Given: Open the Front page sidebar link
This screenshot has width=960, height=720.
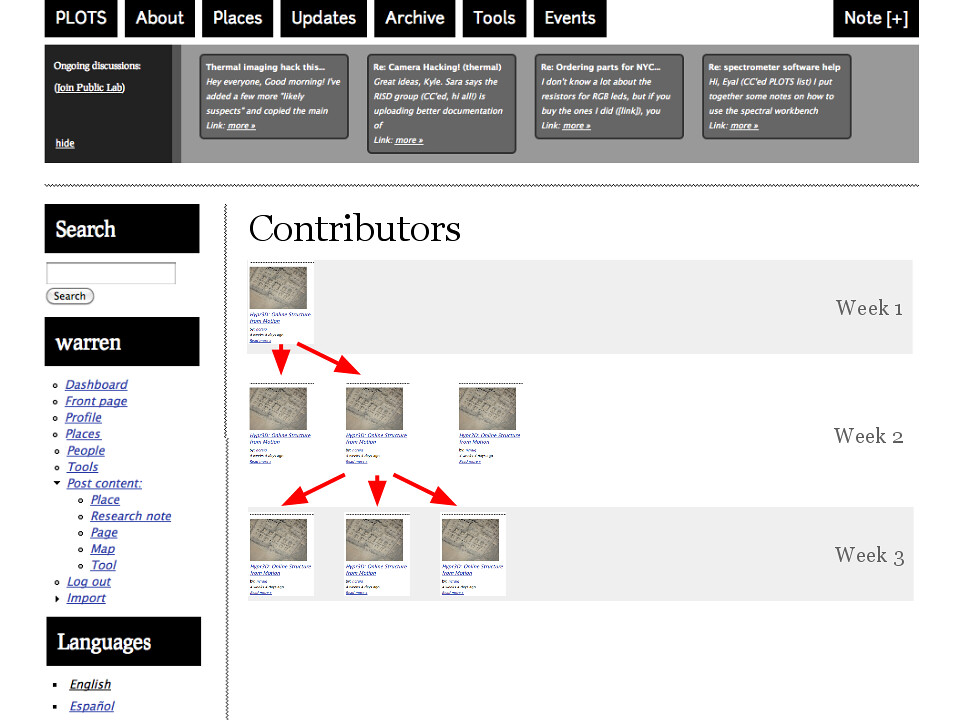Looking at the screenshot, I should pyautogui.click(x=96, y=401).
